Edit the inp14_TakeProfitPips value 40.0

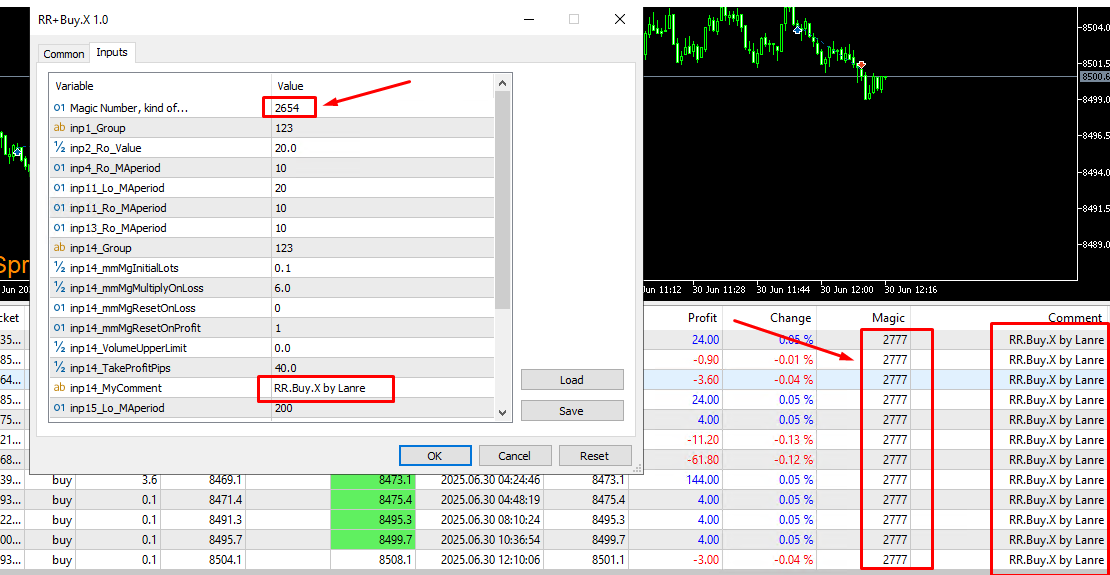pos(382,368)
